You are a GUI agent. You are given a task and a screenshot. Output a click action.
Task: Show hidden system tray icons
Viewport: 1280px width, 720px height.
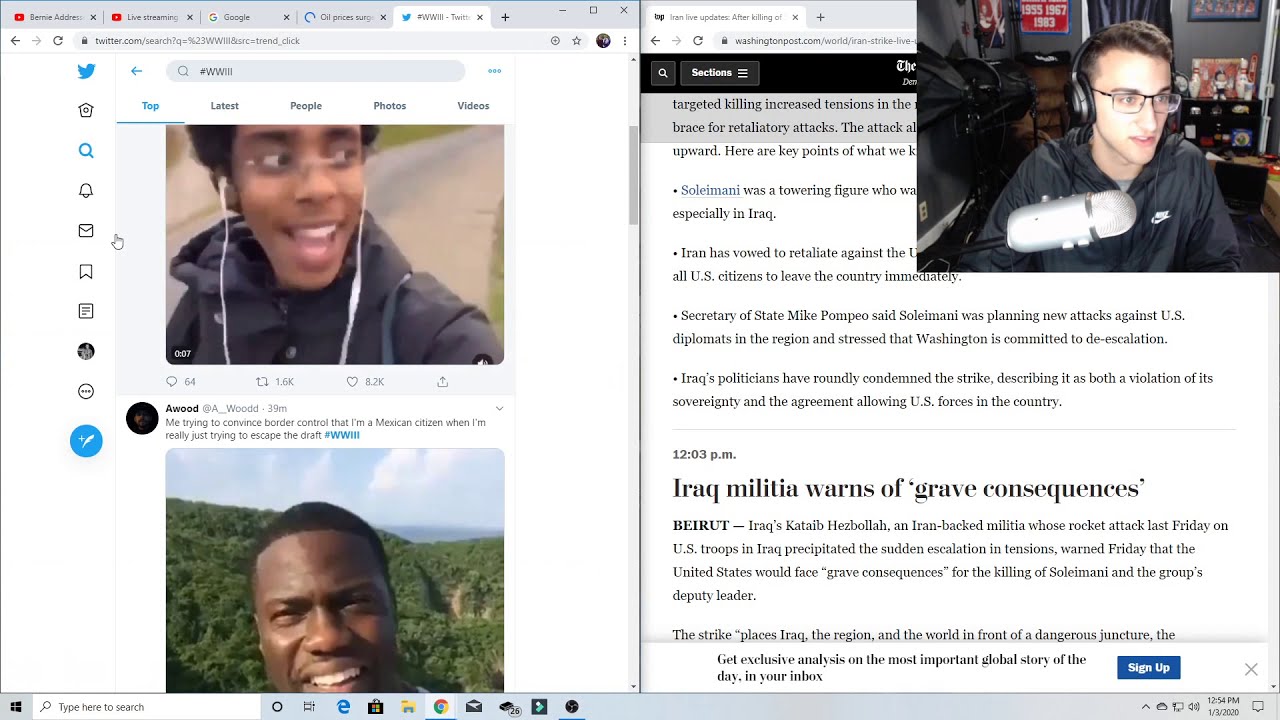(x=1146, y=707)
